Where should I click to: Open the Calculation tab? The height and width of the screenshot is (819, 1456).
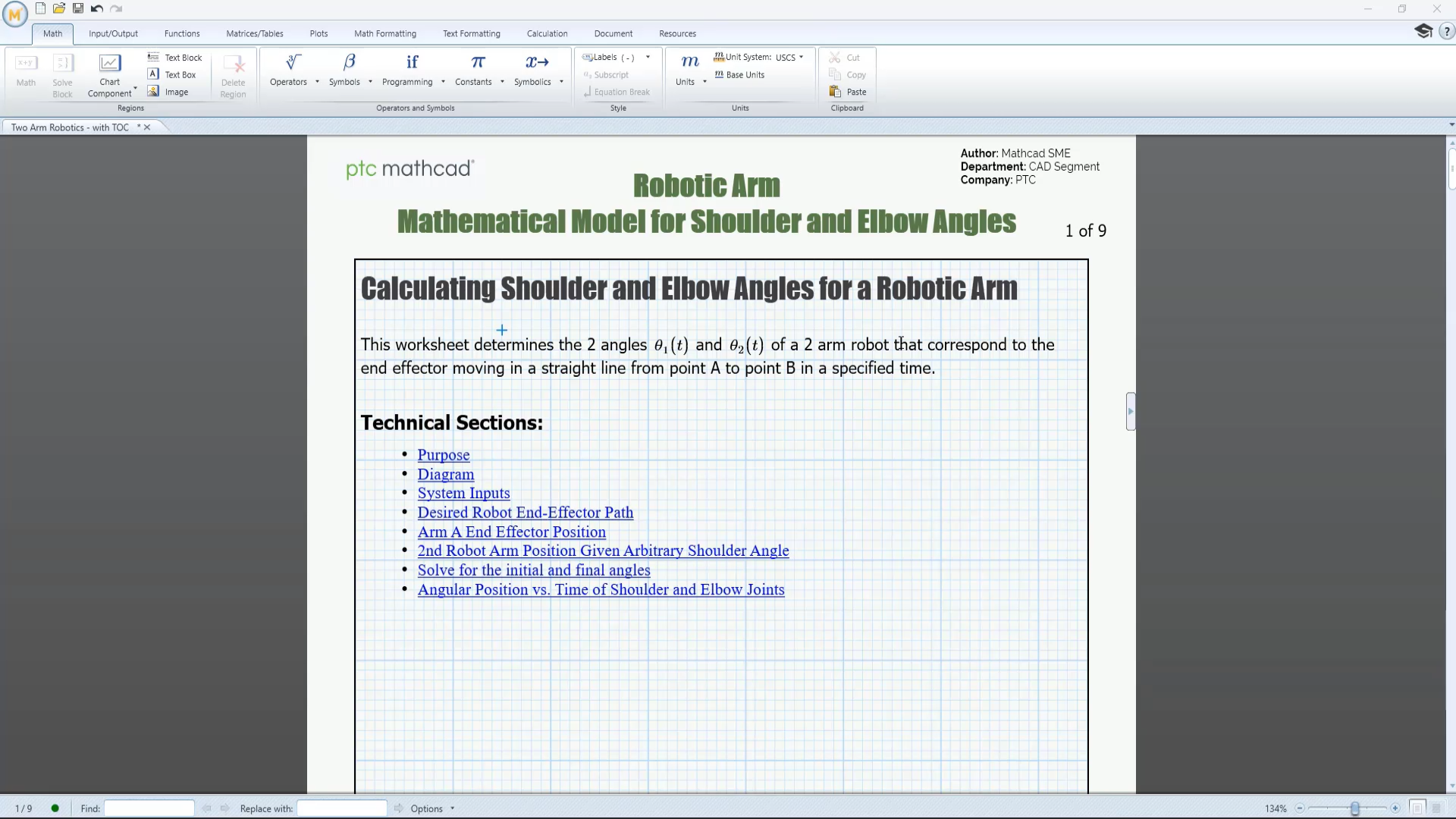548,33
